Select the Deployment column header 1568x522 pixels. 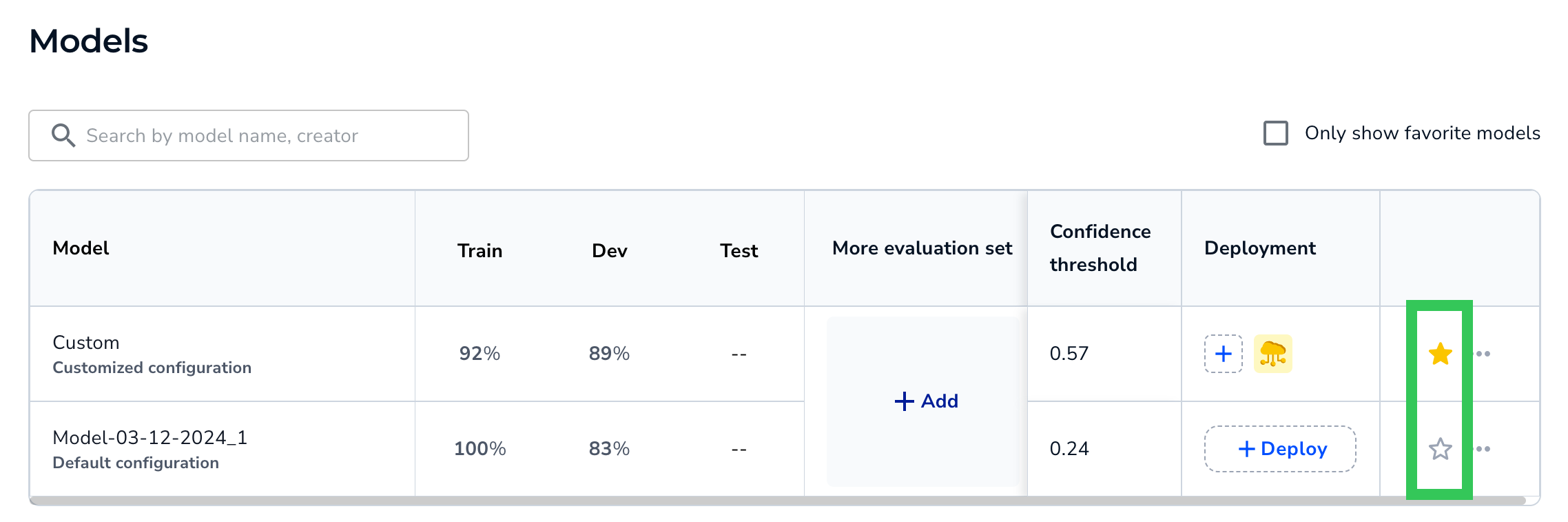coord(1260,248)
